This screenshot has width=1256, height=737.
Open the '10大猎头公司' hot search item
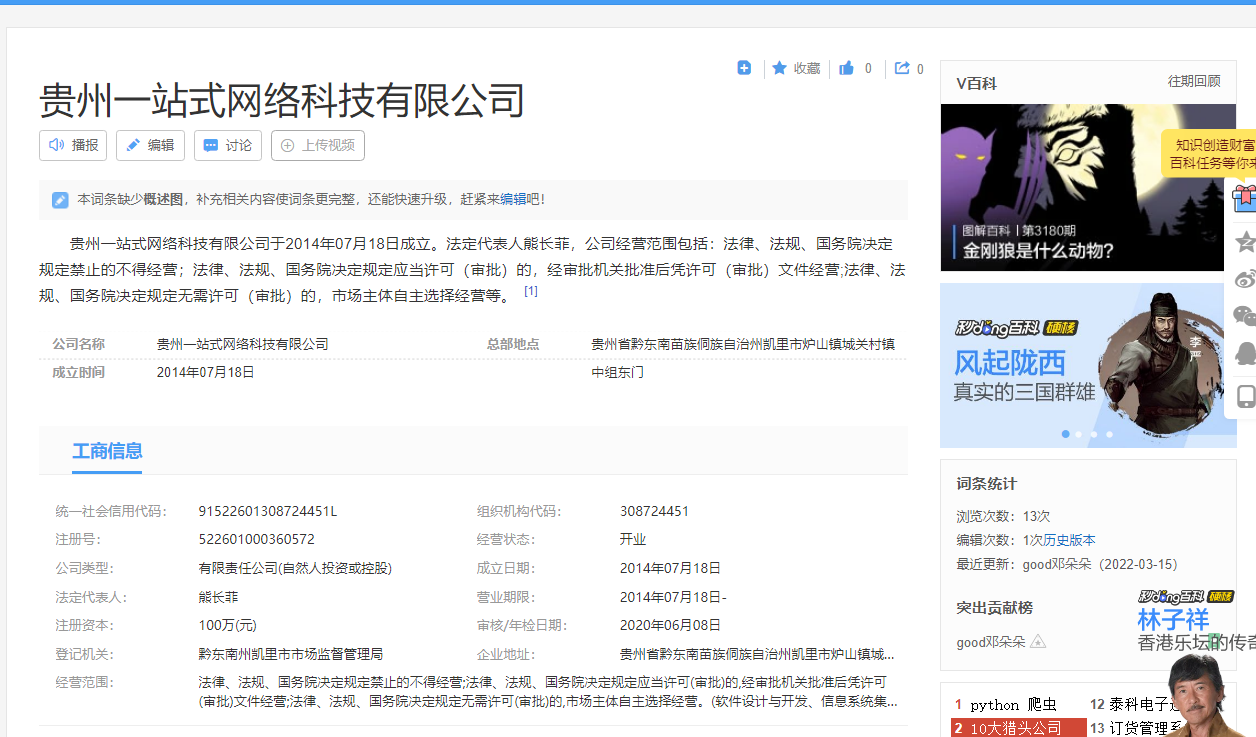(x=1015, y=728)
